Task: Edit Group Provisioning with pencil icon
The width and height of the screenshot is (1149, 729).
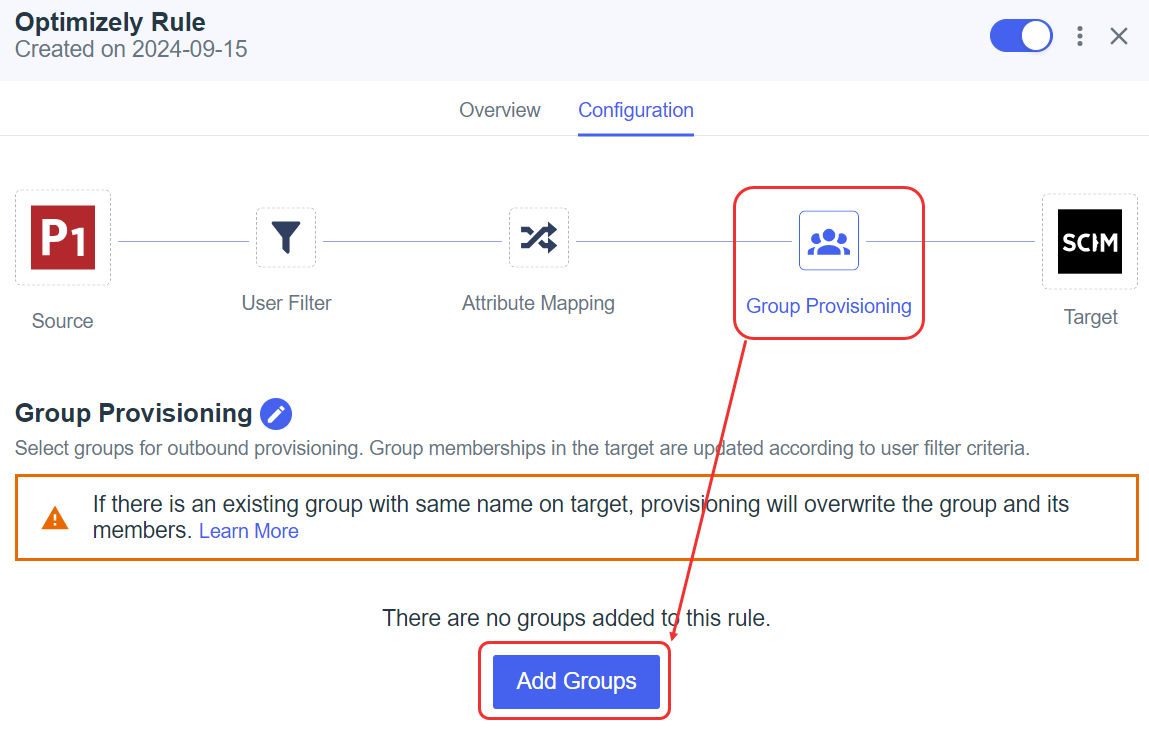Action: (276, 414)
